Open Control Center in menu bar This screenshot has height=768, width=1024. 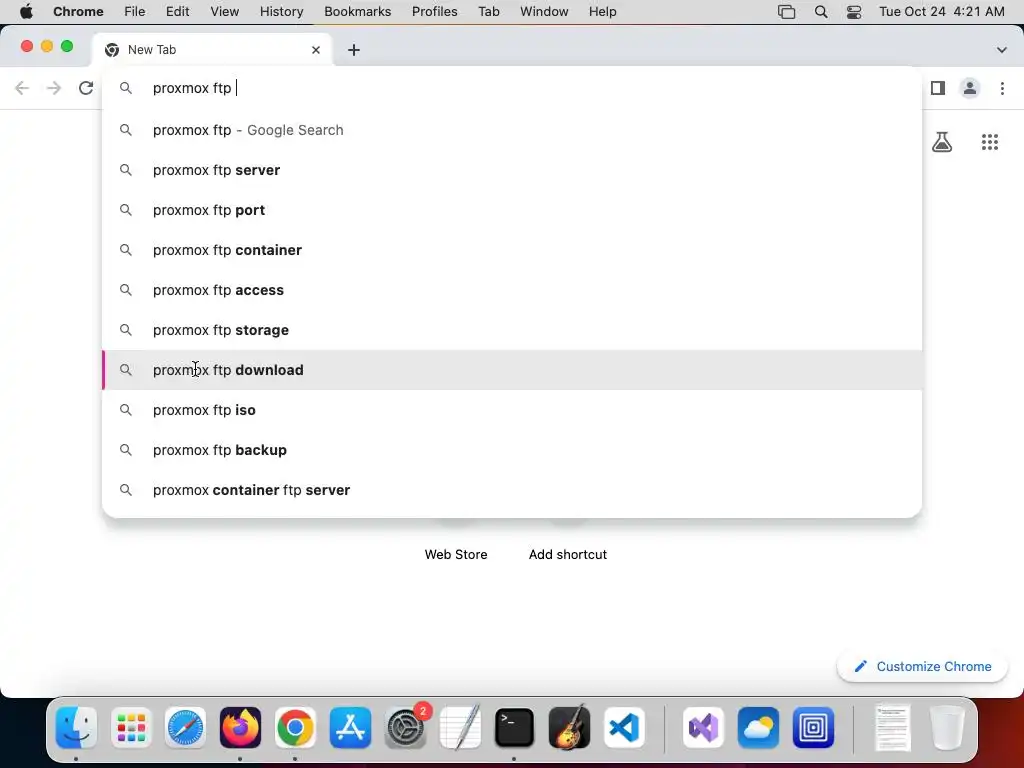tap(854, 12)
